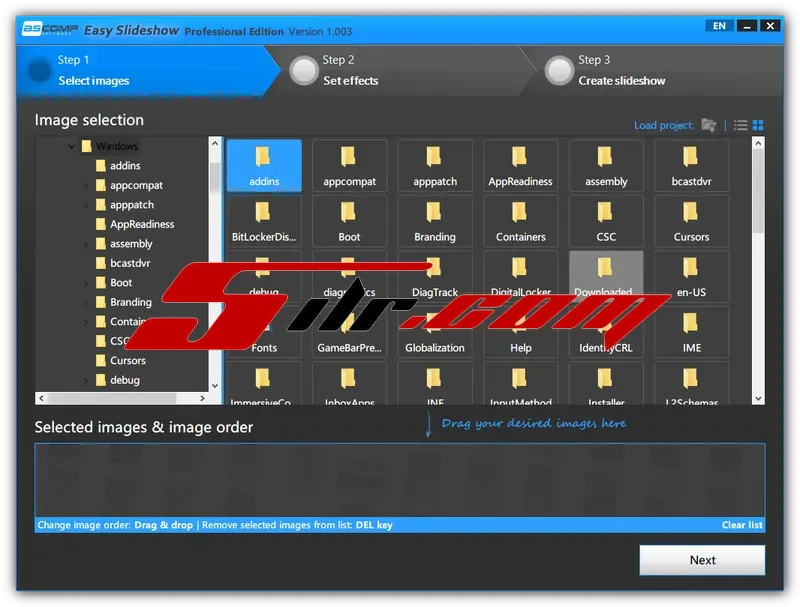Expand Boot node in folder tree
Image resolution: width=800 pixels, height=607 pixels.
click(x=86, y=283)
